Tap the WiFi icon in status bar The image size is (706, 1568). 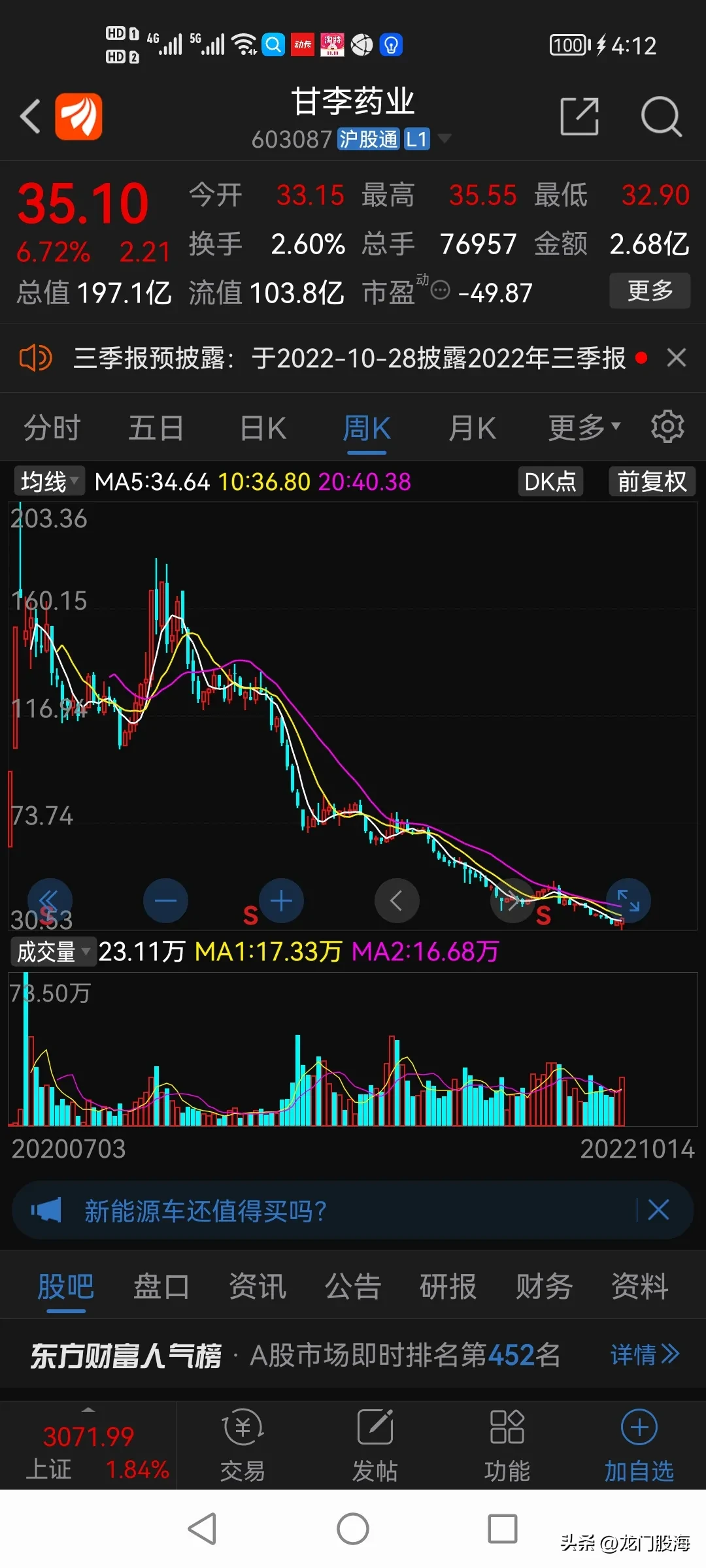tap(244, 44)
